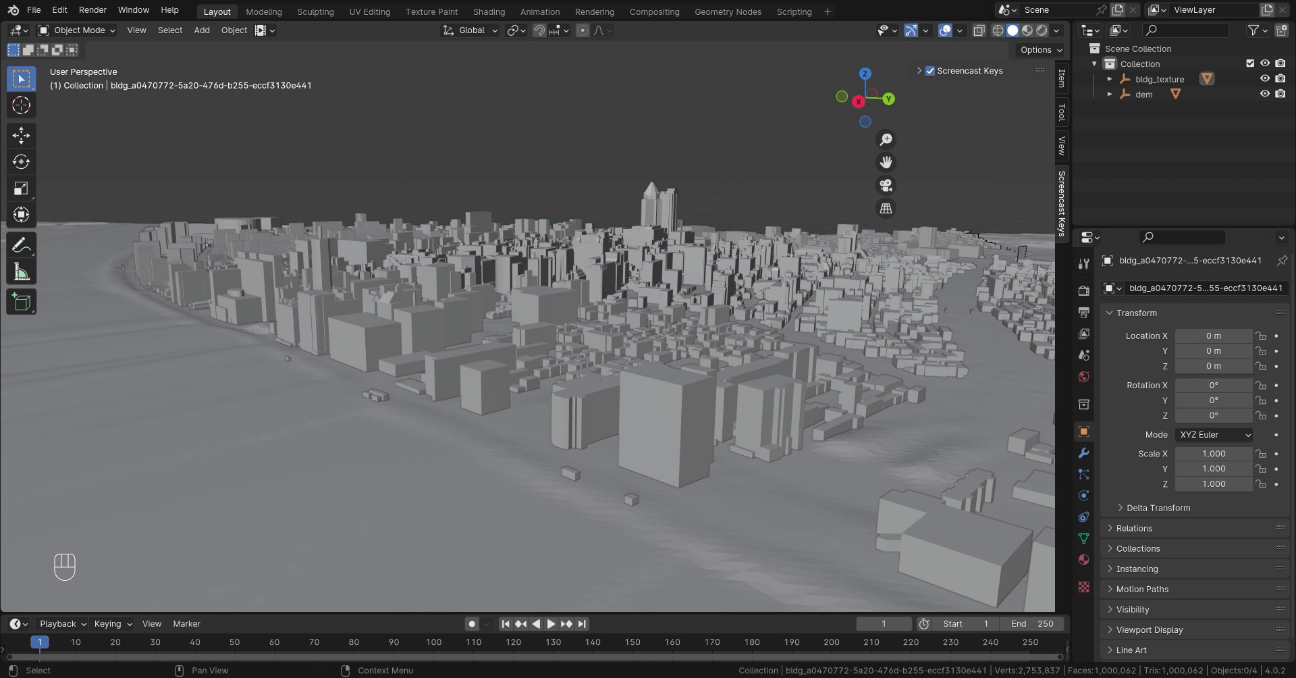Hide dem object with its eye icon

(x=1264, y=94)
